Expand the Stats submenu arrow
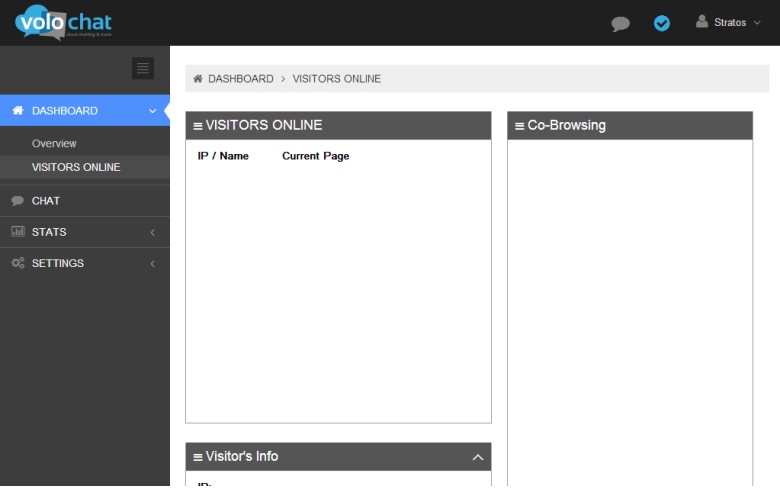Screen dimensions: 780x495 tap(152, 232)
